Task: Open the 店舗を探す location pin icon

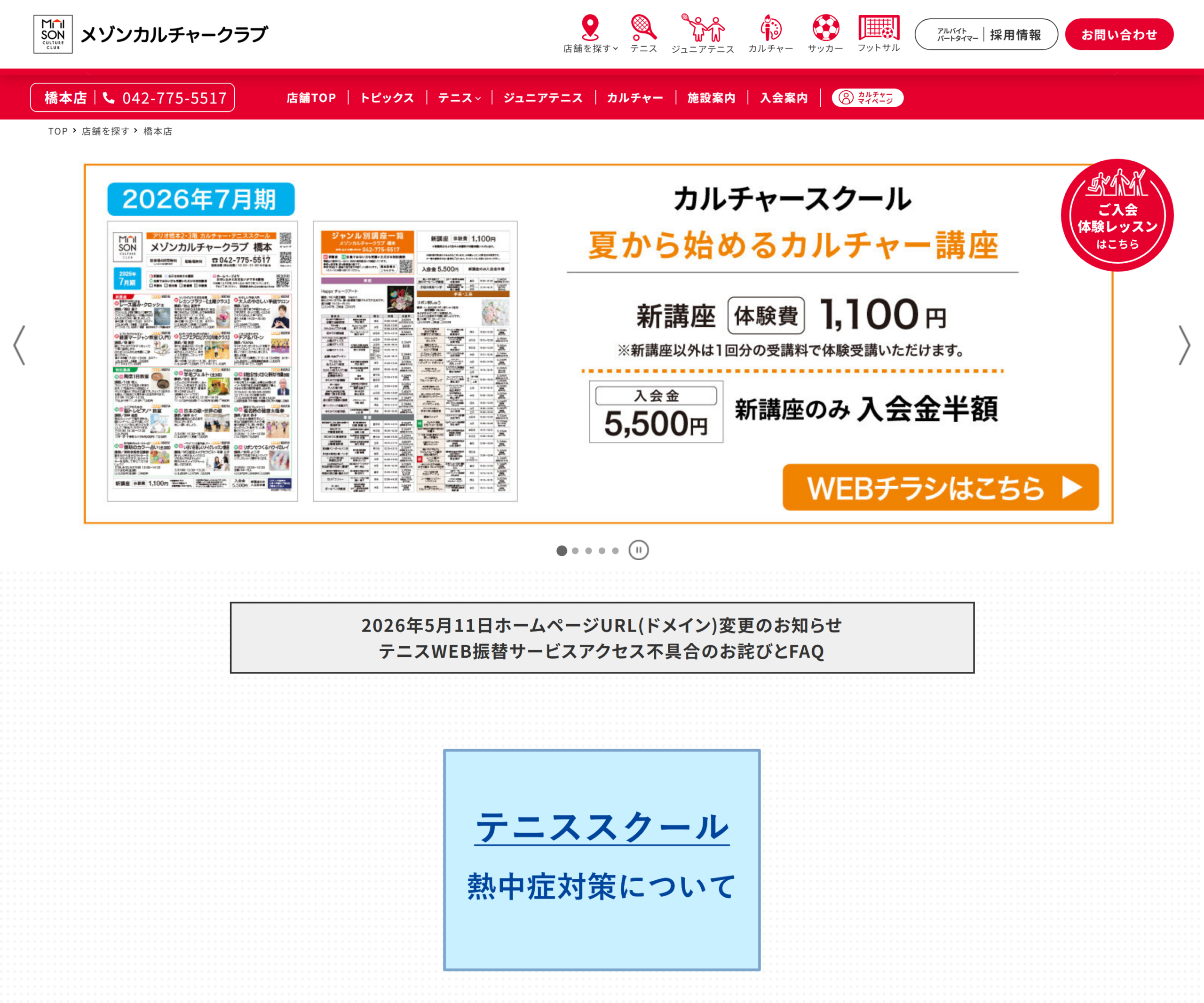Action: click(x=590, y=27)
